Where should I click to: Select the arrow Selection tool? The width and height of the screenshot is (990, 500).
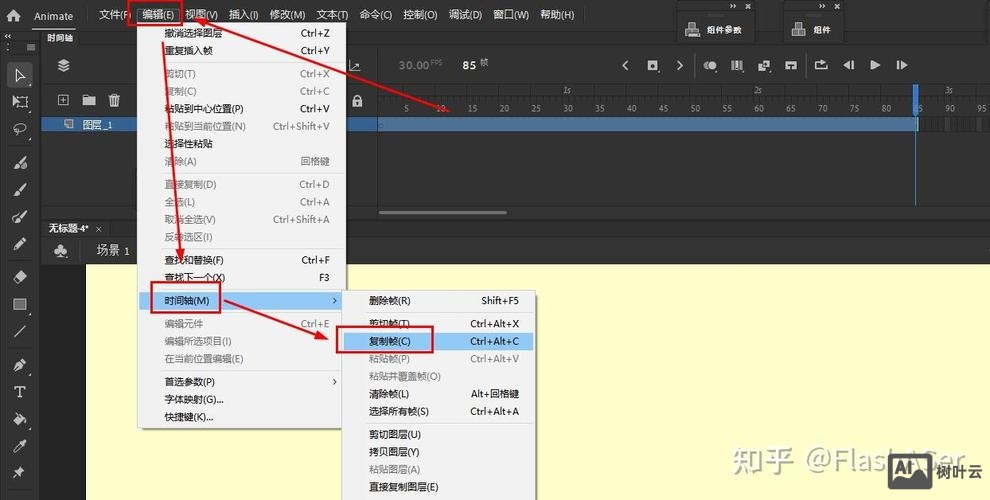[x=20, y=76]
